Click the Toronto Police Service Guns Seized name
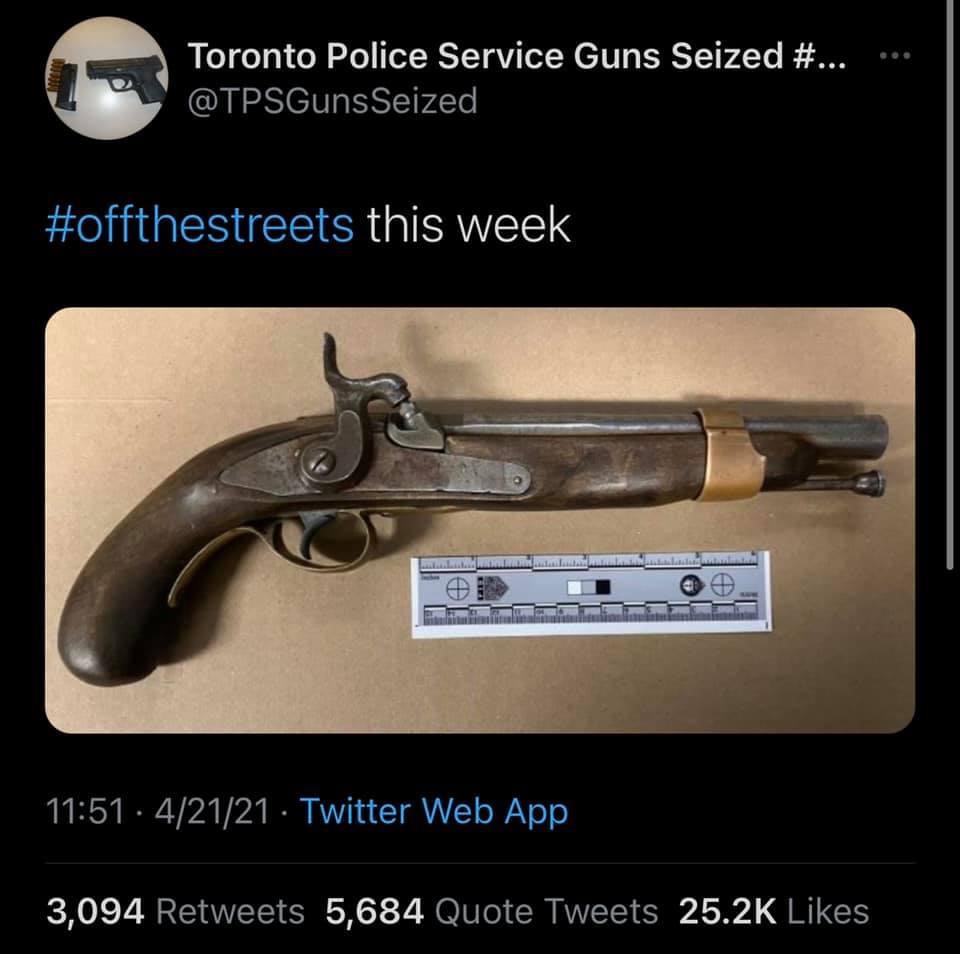Screen dimensions: 960x954 coord(517,56)
